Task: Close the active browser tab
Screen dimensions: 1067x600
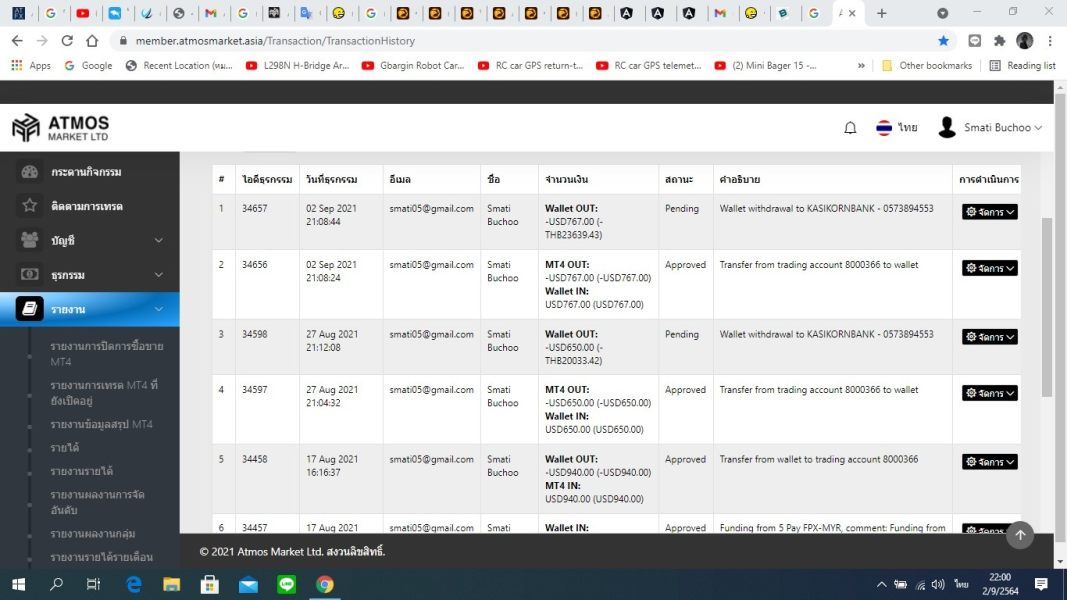Action: pyautogui.click(x=852, y=13)
